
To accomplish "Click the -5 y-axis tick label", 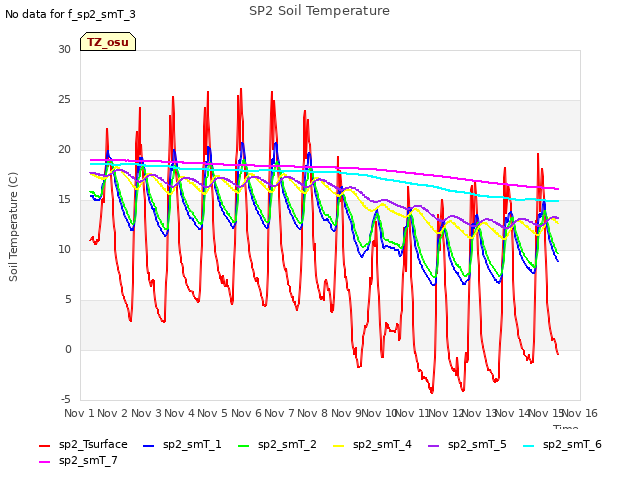I will [66, 399].
